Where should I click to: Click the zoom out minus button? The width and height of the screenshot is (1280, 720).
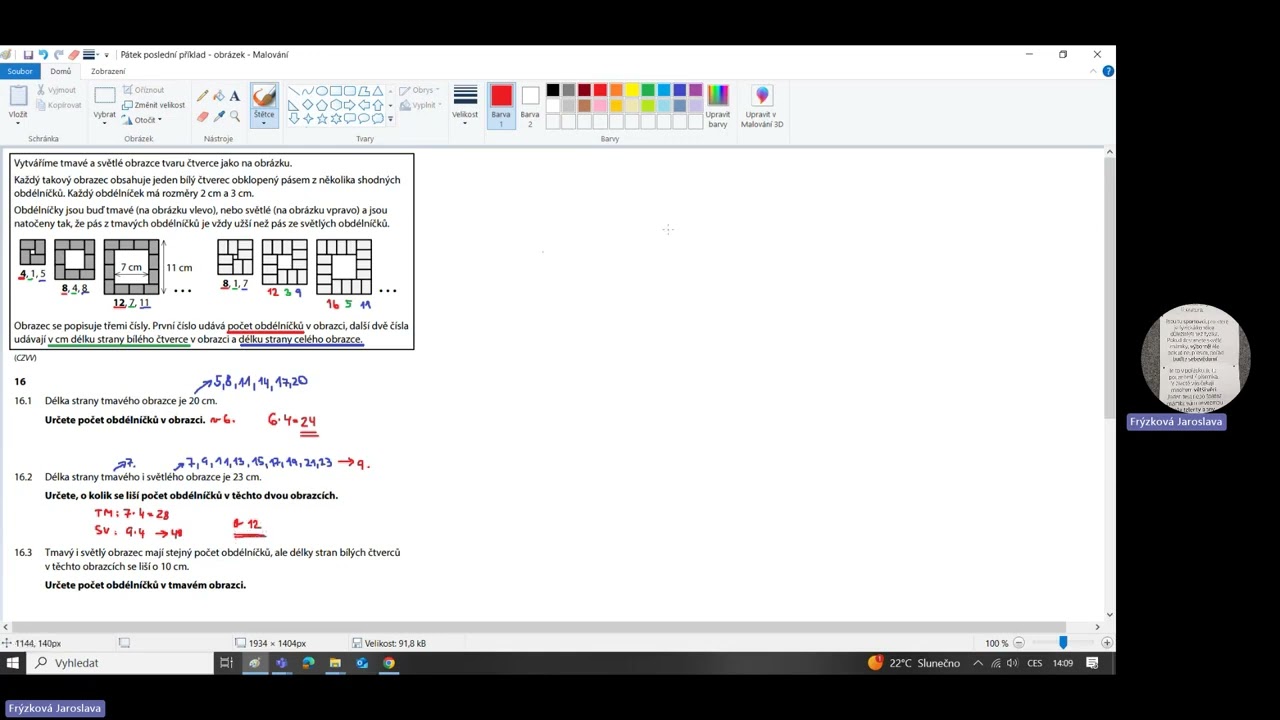tap(1018, 643)
